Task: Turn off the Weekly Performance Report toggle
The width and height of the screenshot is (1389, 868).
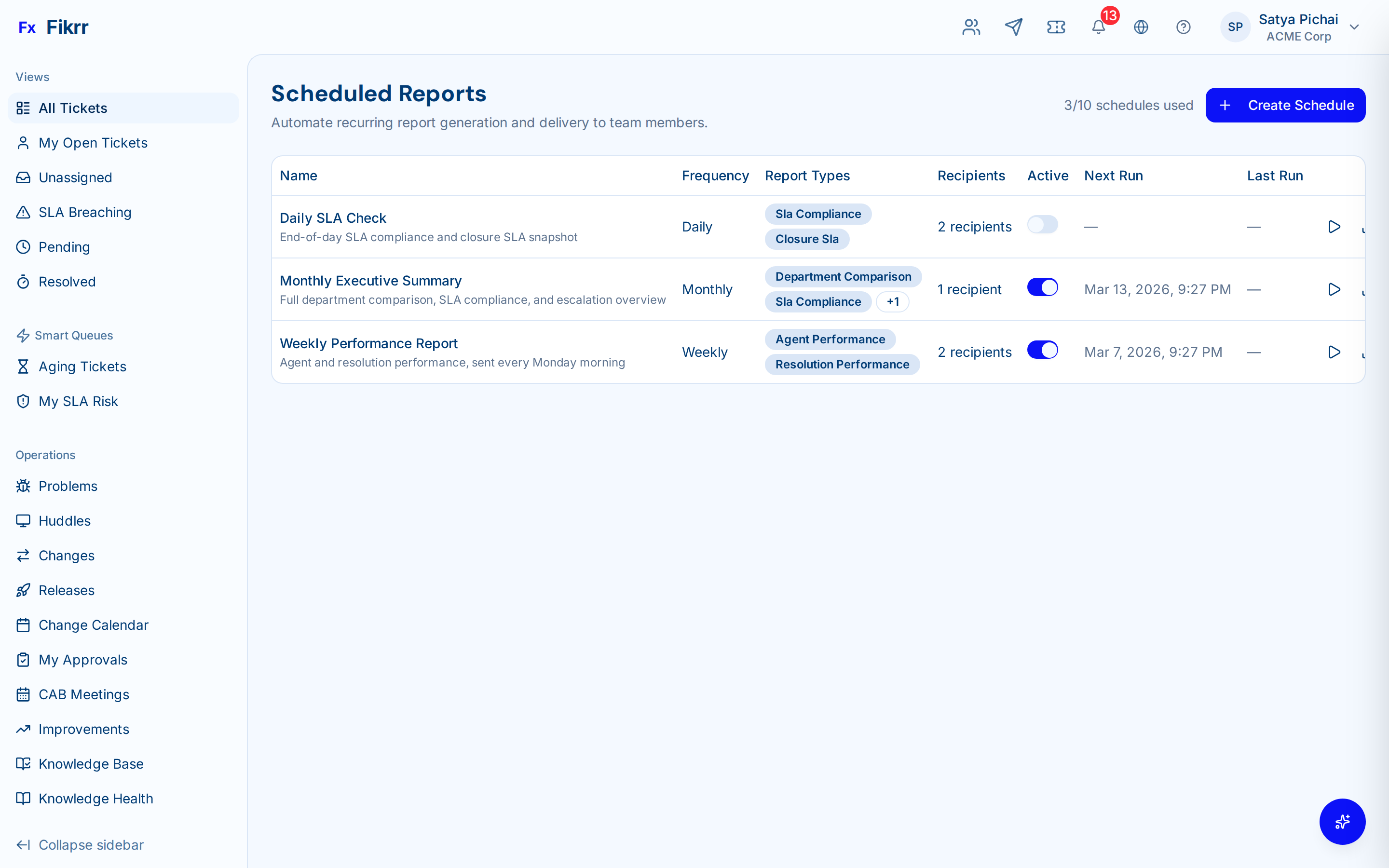Action: coord(1042,350)
